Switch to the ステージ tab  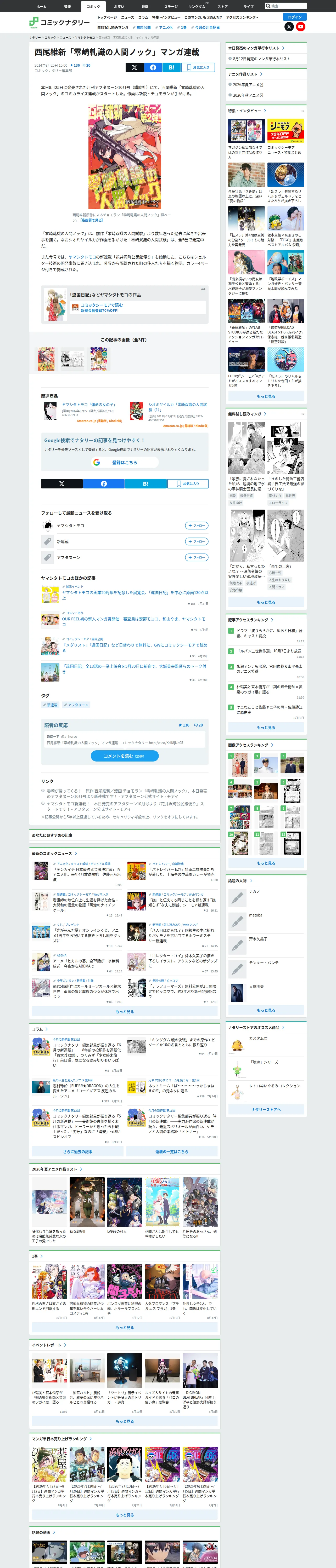tap(171, 7)
